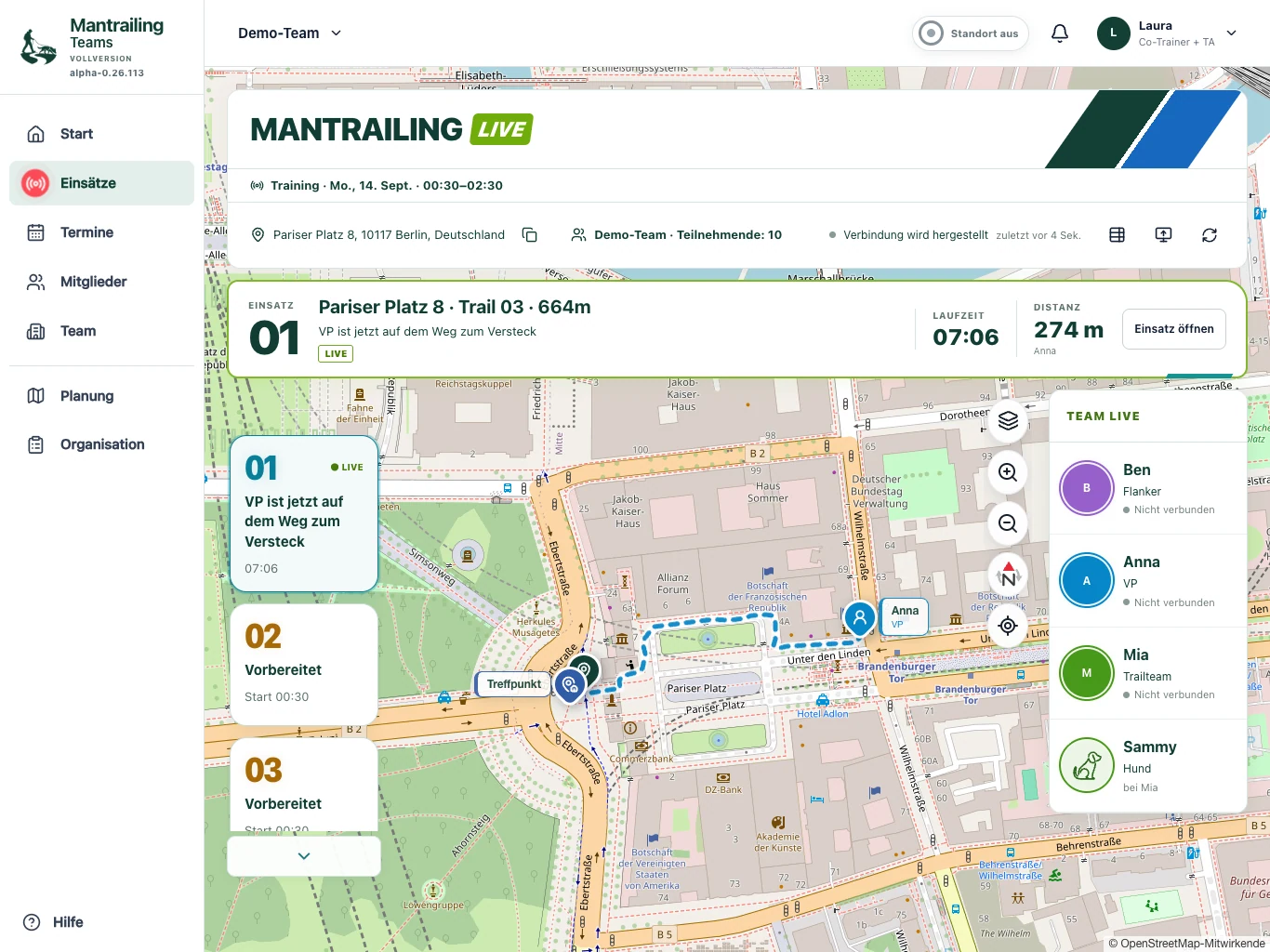This screenshot has height=952, width=1270.
Task: Select Ben Flanker in Team Live
Action: tap(1148, 488)
